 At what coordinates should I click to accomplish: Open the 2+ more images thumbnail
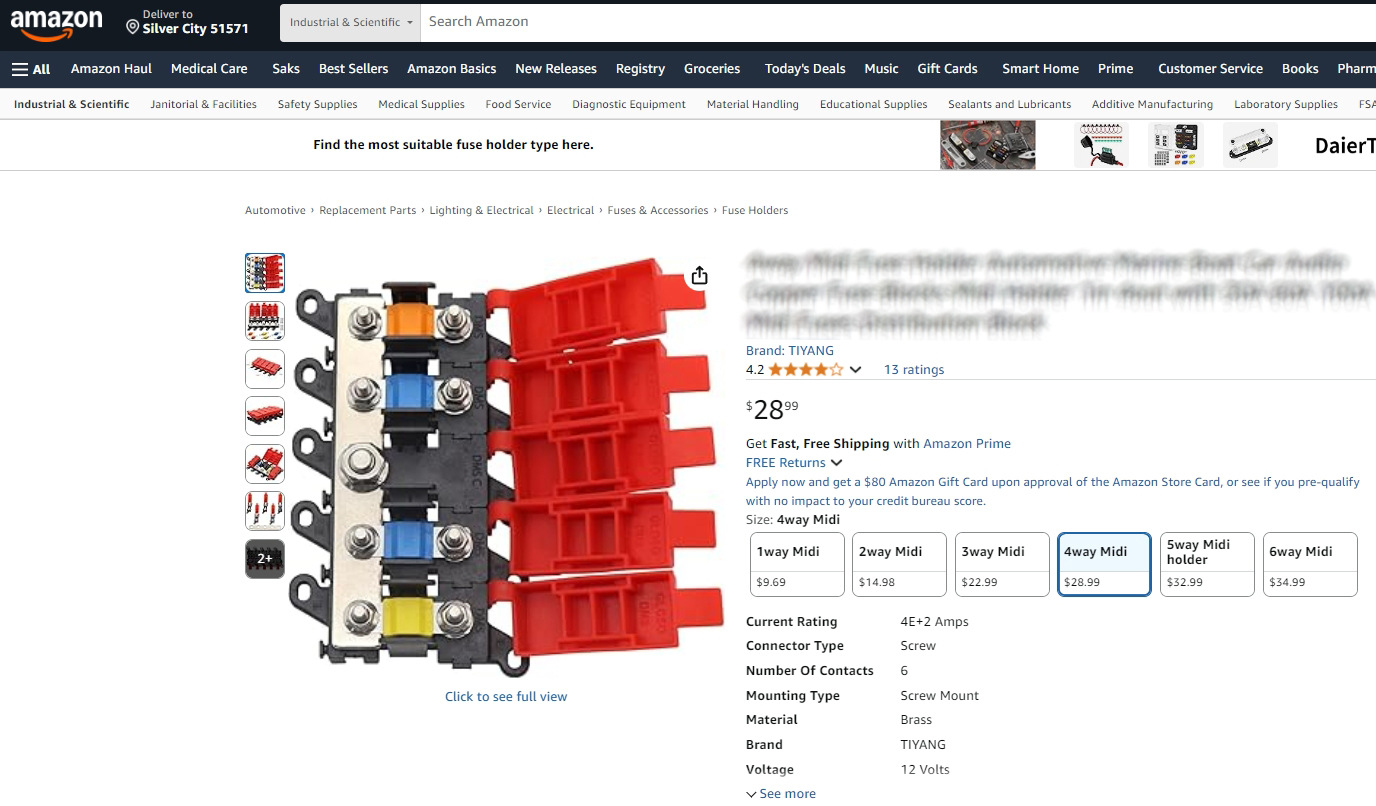[x=265, y=559]
